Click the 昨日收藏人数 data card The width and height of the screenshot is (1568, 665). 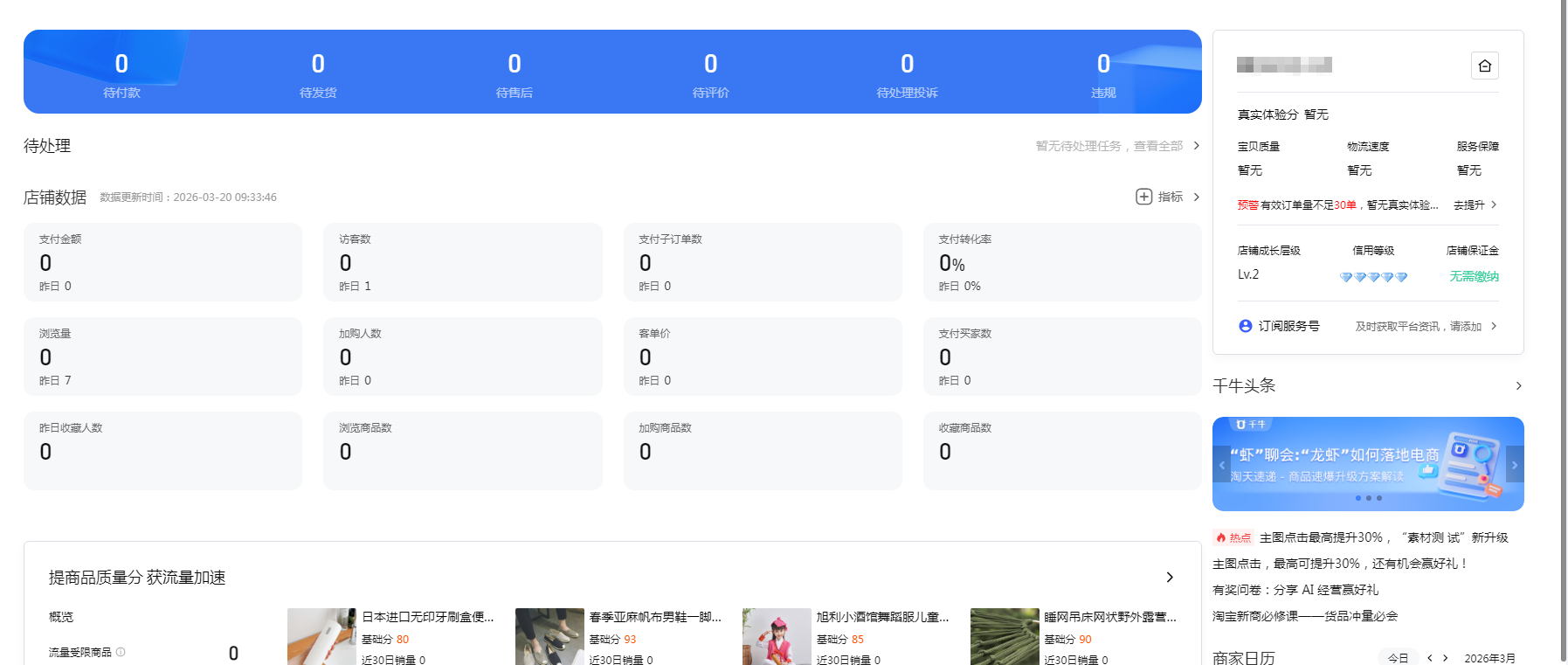pos(163,451)
